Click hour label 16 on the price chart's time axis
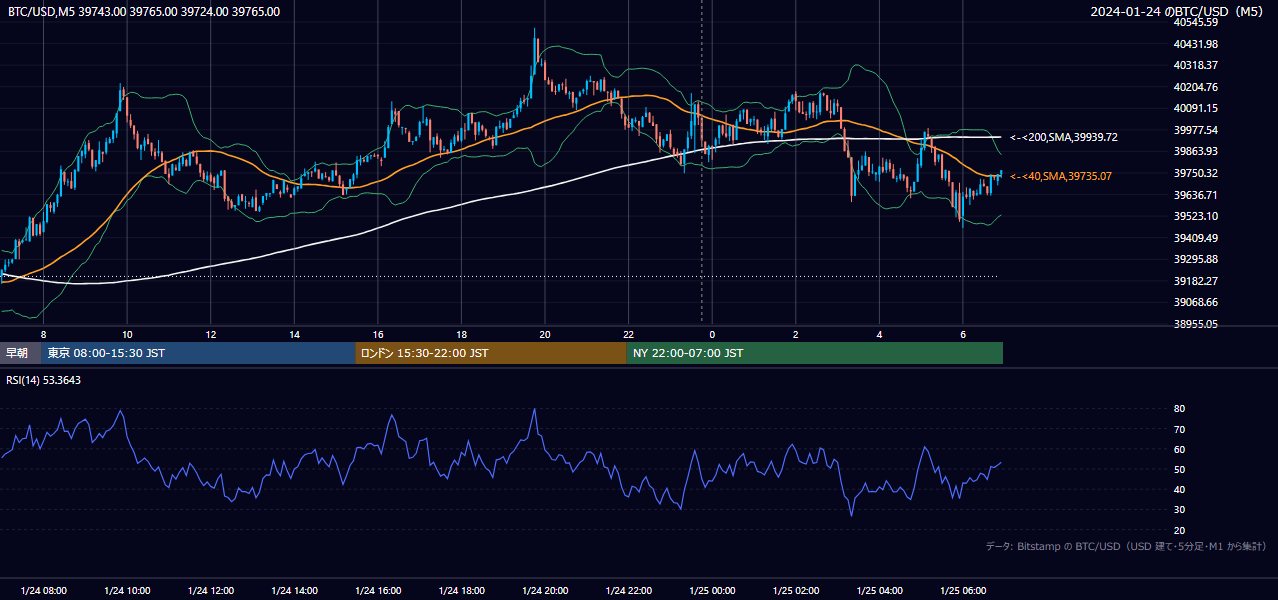This screenshot has width=1278, height=600. click(x=378, y=334)
